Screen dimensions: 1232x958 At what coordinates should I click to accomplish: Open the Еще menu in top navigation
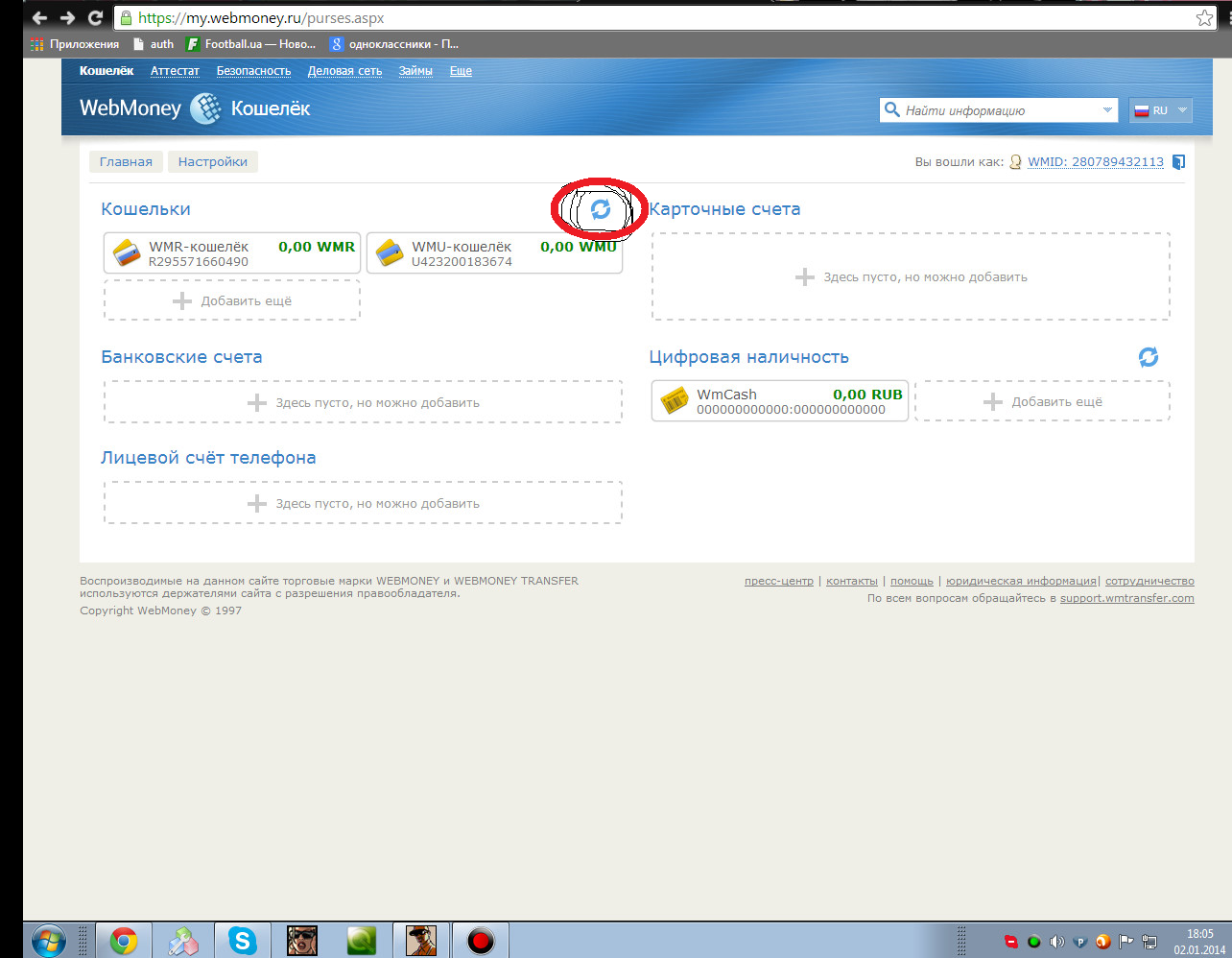coord(461,71)
